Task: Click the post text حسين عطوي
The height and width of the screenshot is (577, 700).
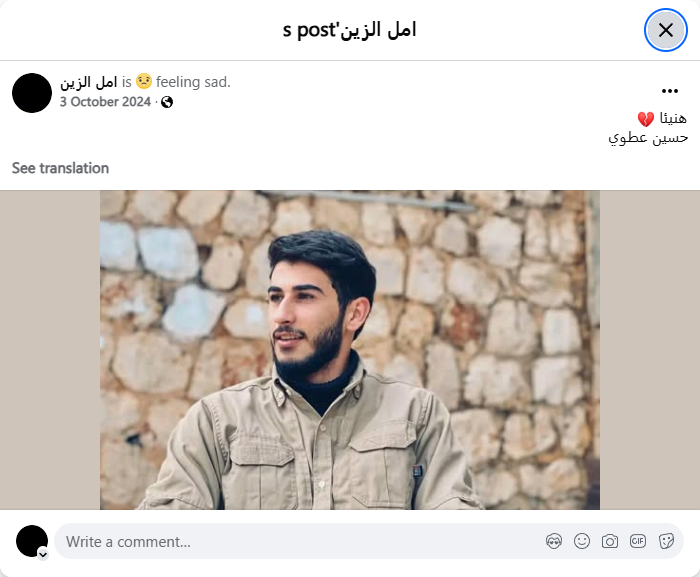Action: [648, 138]
